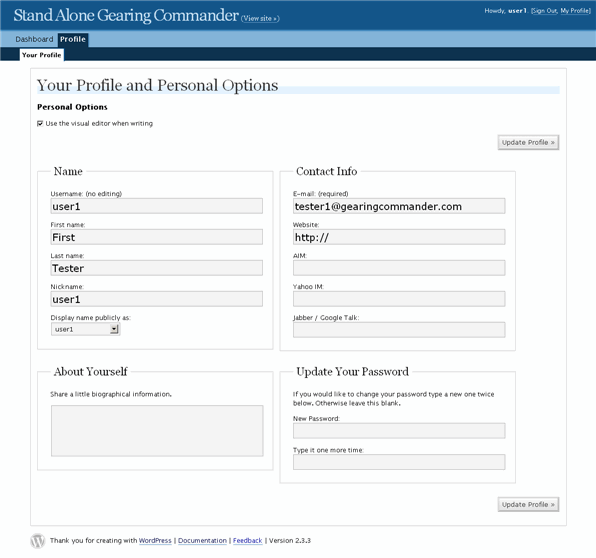Follow the View site link
Viewport: 596px width, 558px height.
(260, 18)
